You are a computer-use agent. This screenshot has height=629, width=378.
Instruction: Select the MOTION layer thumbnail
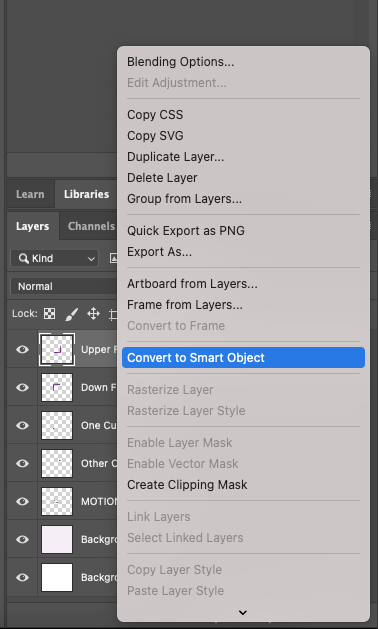click(x=57, y=501)
